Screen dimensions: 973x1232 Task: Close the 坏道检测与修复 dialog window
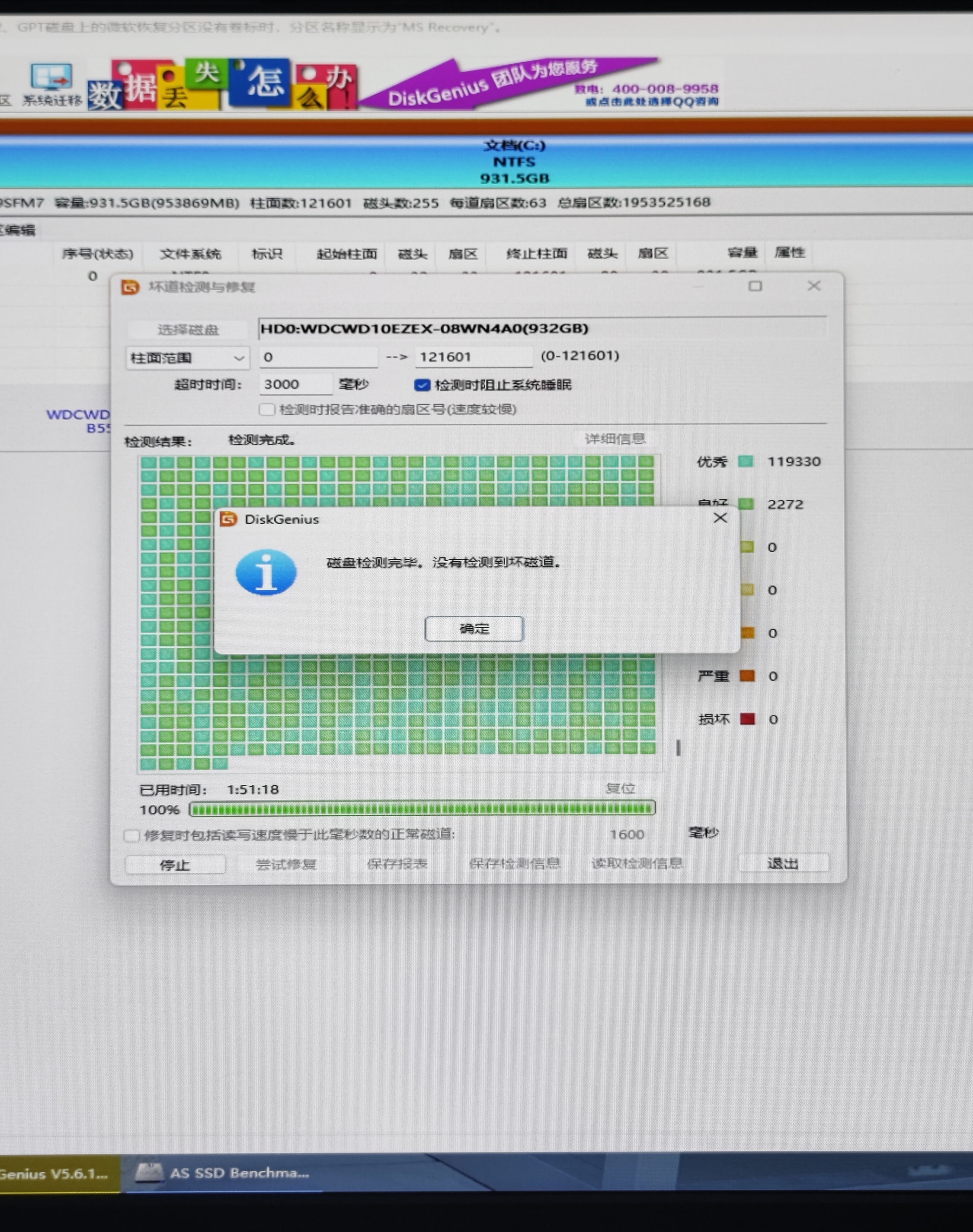click(813, 286)
